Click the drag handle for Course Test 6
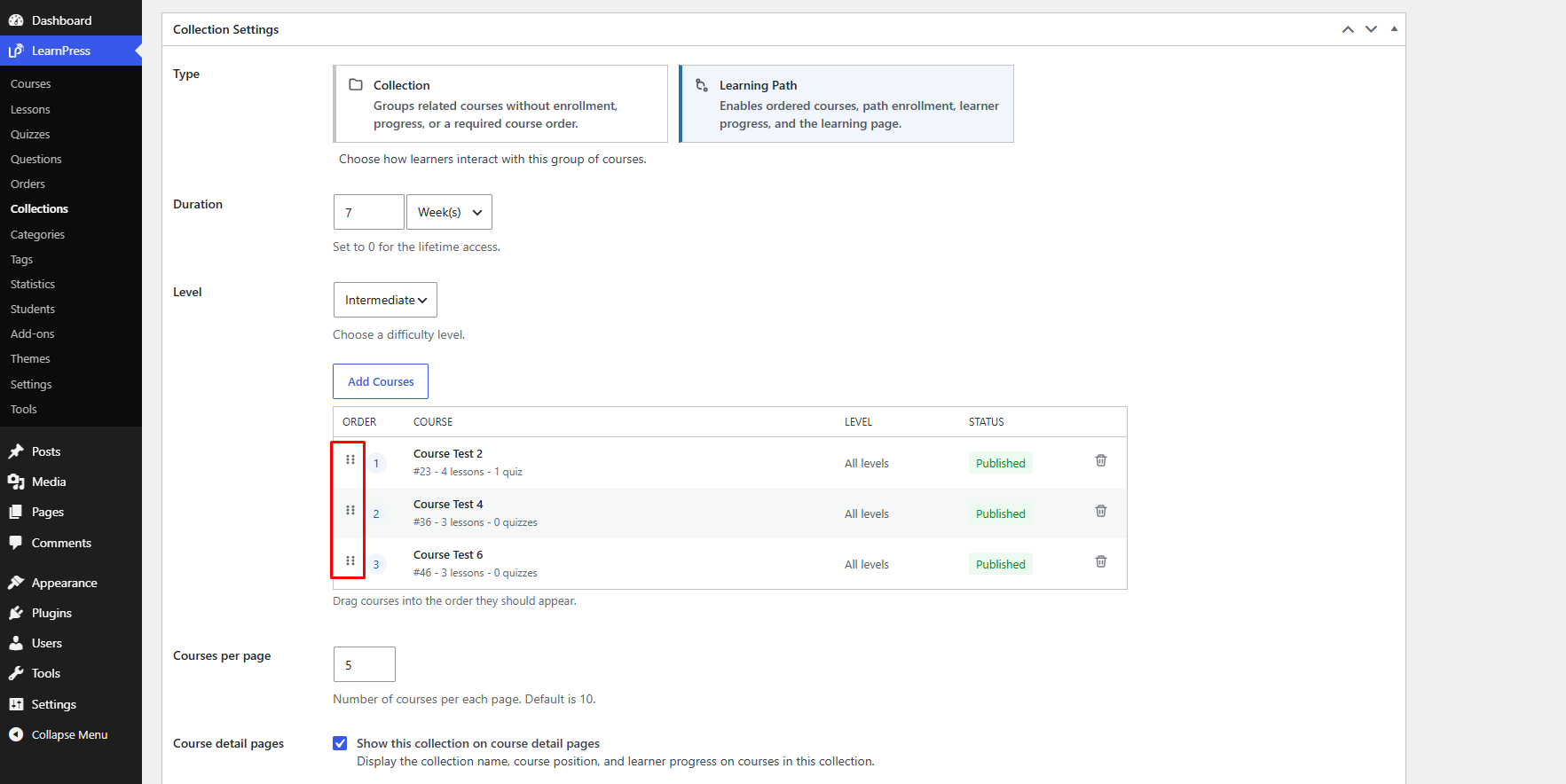 tap(350, 561)
